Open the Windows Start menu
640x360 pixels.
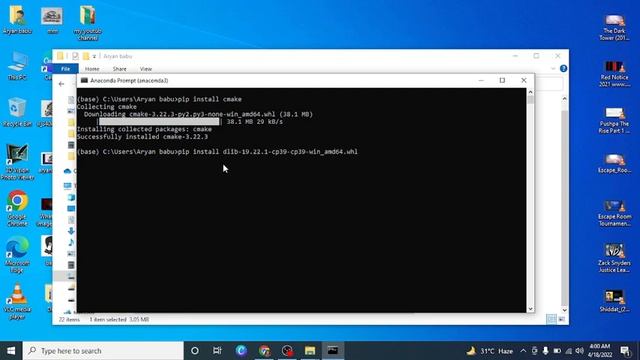11,351
